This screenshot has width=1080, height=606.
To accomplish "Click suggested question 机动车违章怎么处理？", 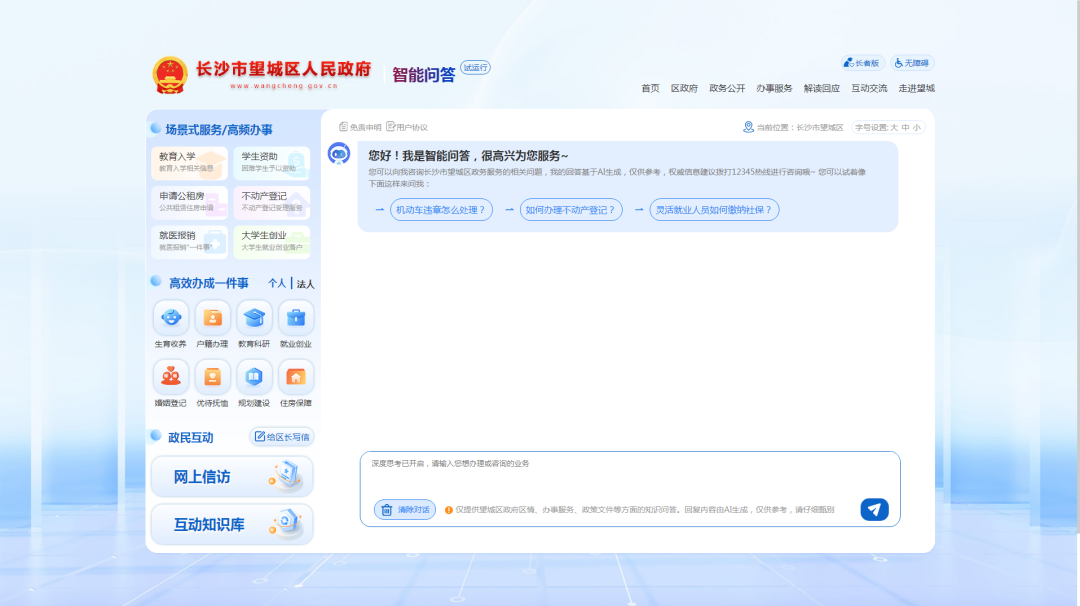I will point(441,210).
